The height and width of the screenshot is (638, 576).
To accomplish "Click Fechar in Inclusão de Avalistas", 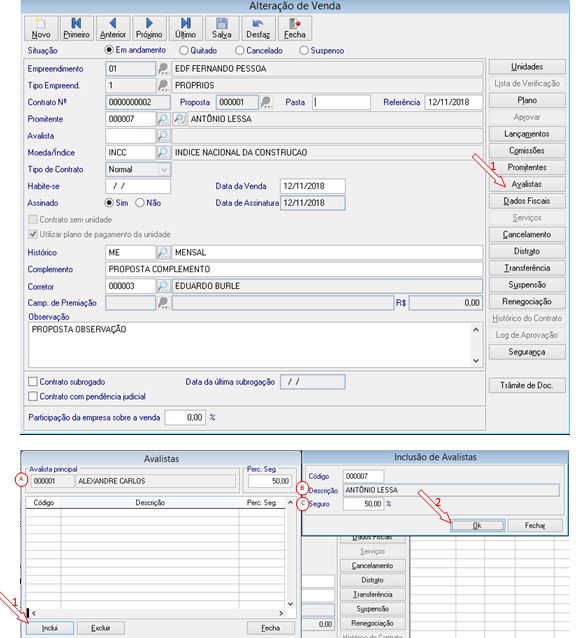I will tap(535, 525).
